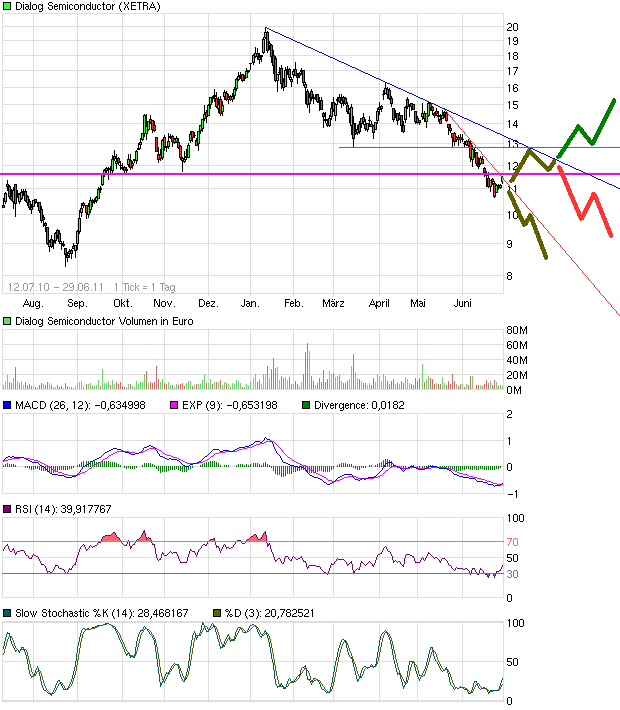Click the price axis value 17
Screen dimensions: 620x710
[x=512, y=71]
